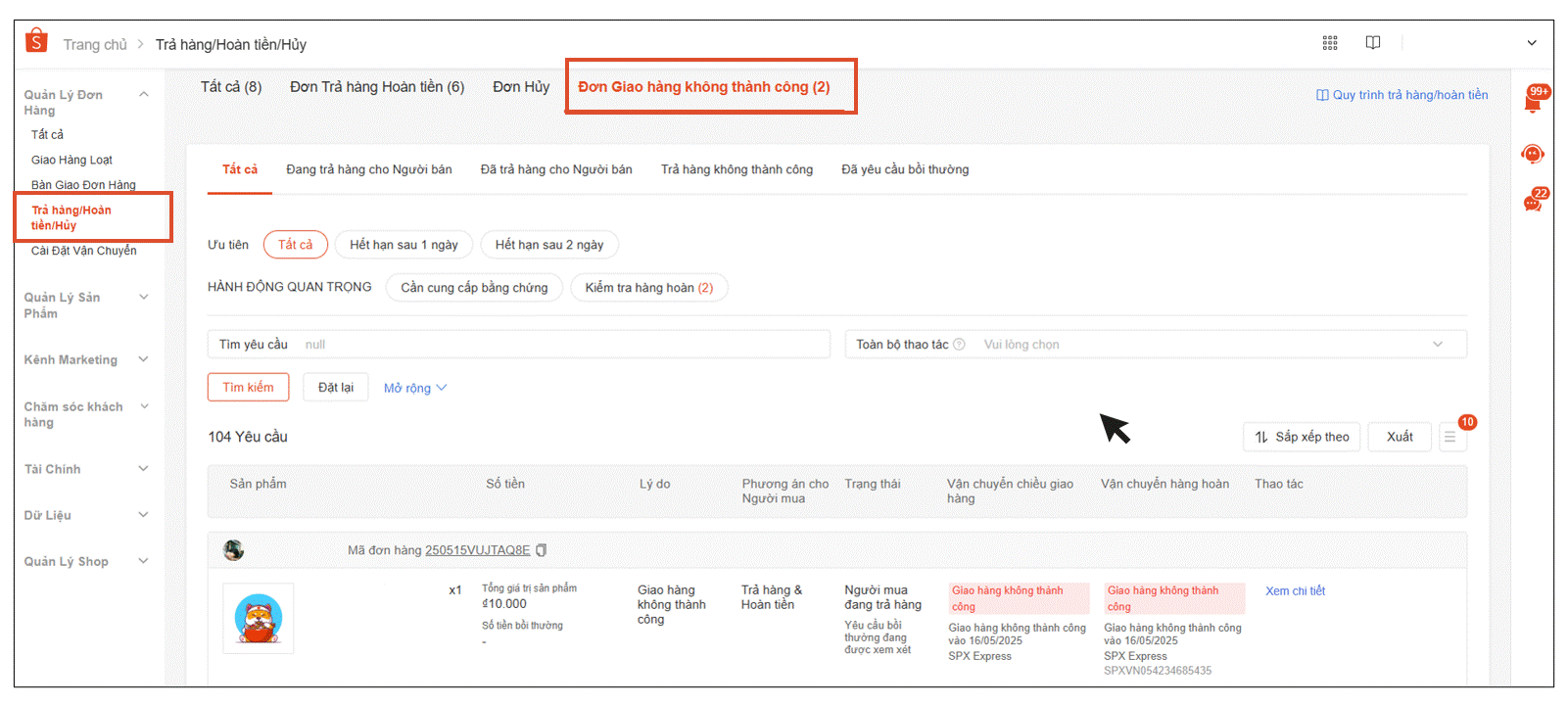
Task: Open Tất cả in the sidebar
Action: pyautogui.click(x=47, y=135)
